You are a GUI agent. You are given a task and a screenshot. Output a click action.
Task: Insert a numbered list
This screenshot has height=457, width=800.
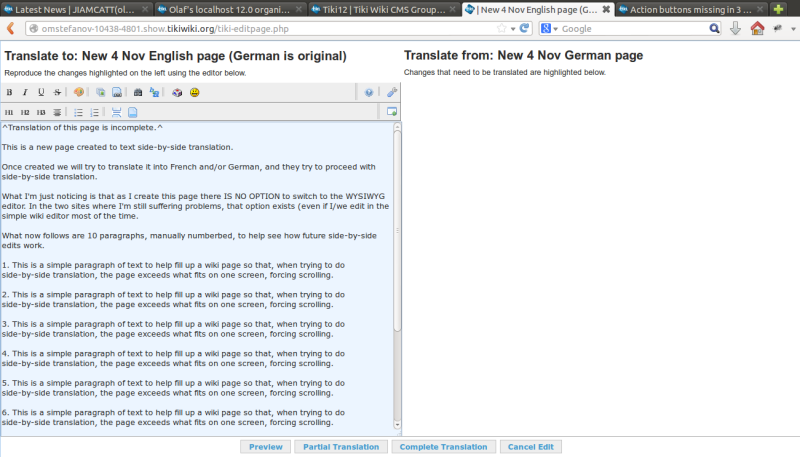click(94, 112)
